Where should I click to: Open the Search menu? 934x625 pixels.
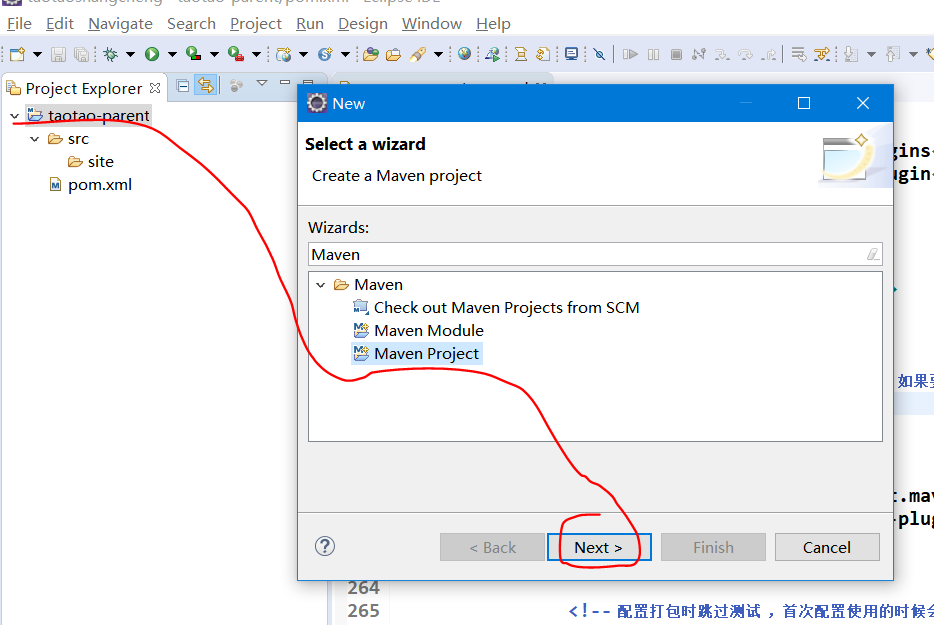point(191,24)
